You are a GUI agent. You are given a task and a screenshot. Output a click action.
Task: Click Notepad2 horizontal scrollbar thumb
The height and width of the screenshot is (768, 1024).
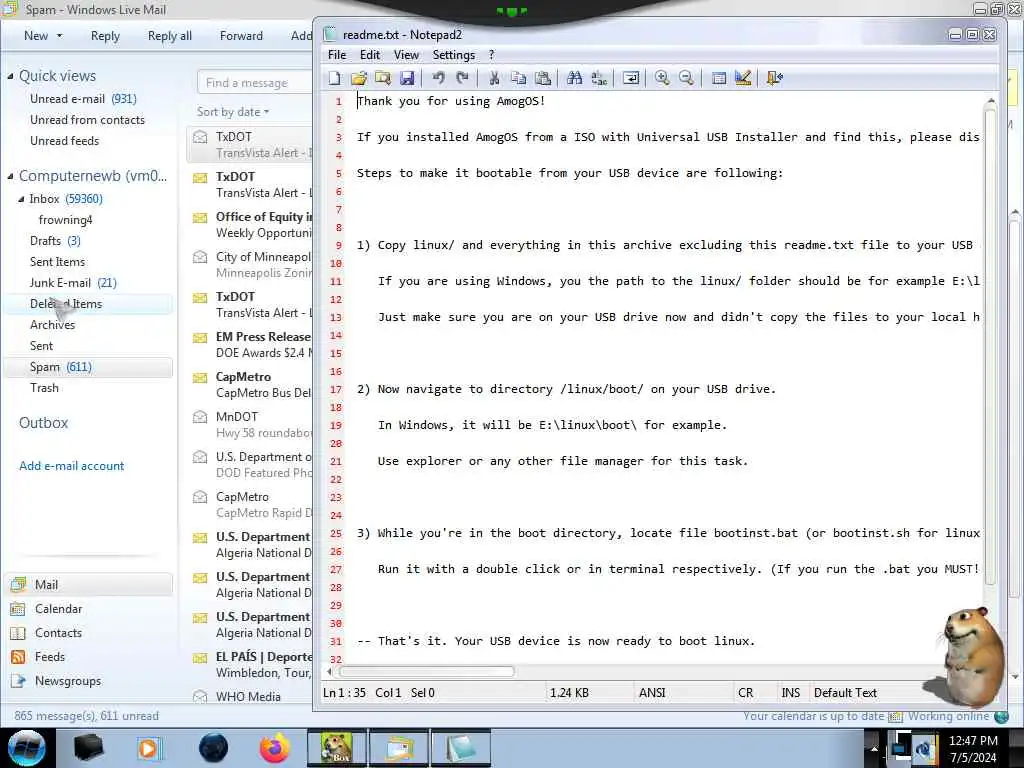coord(427,671)
